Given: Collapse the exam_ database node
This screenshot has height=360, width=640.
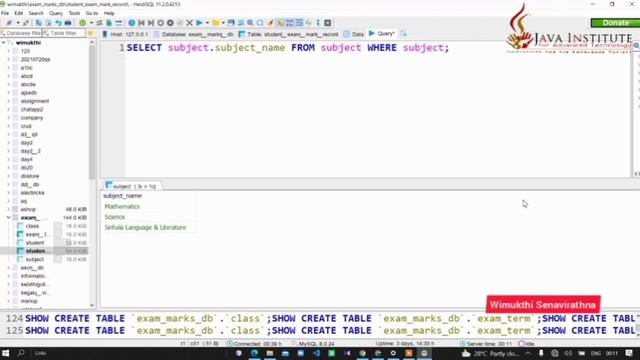Looking at the screenshot, I should pyautogui.click(x=9, y=218).
